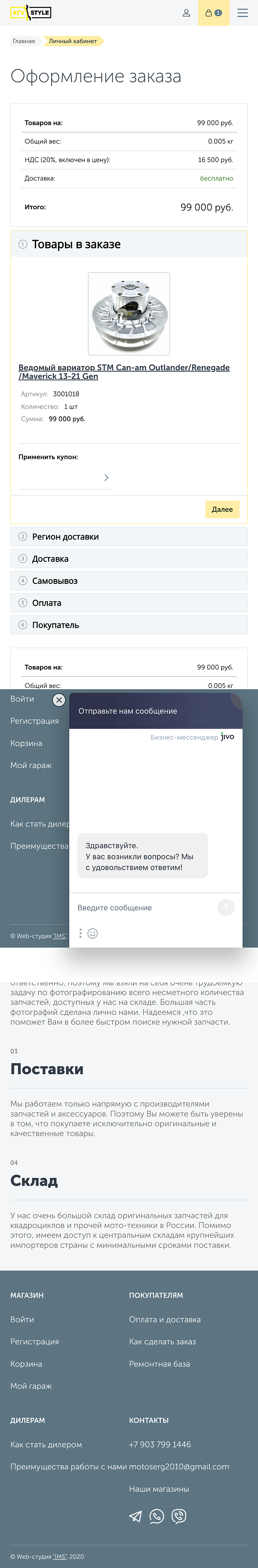Click the coupon code input field
258x1568 pixels.
point(60,478)
